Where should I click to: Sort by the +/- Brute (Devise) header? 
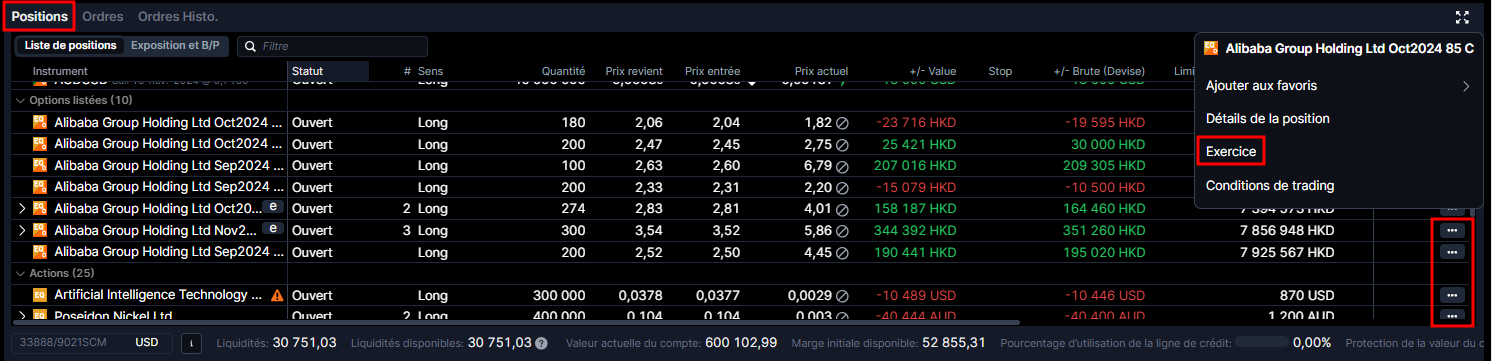[x=1100, y=72]
